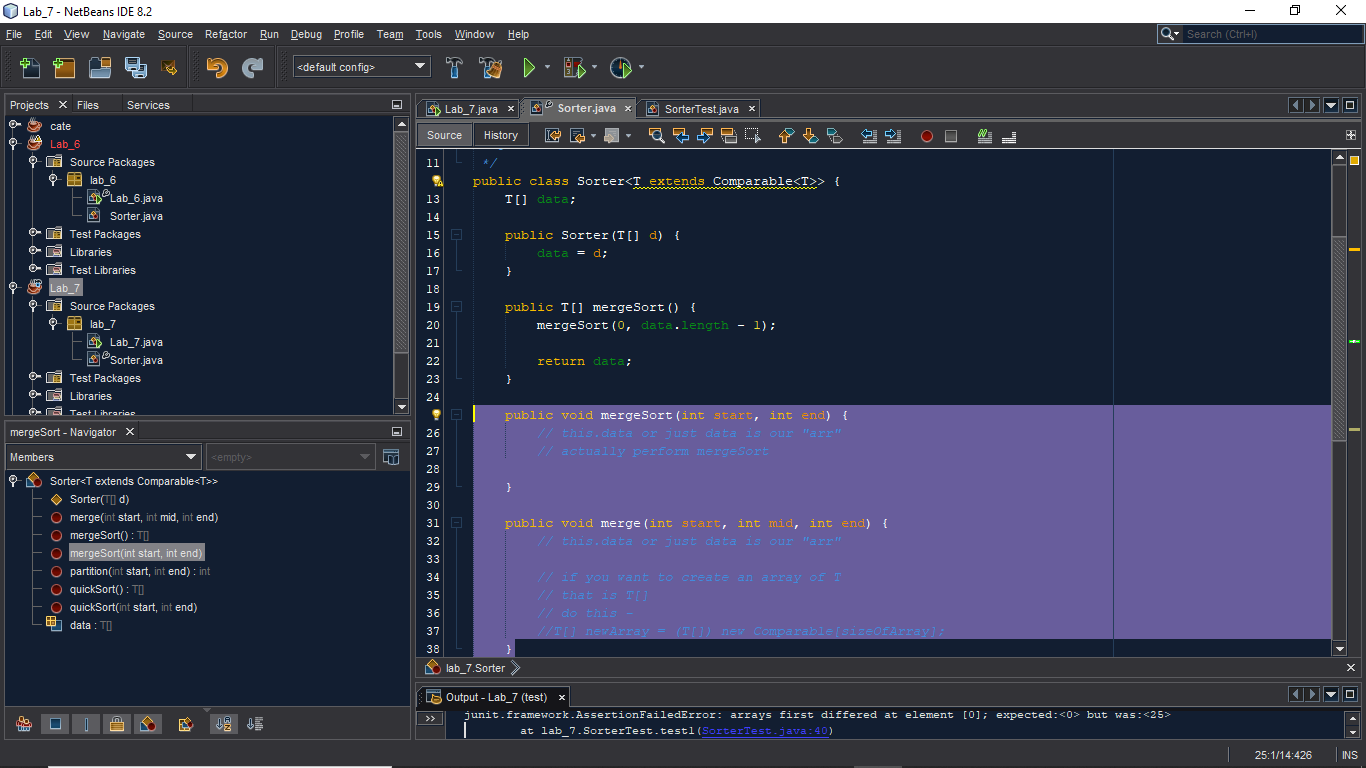
Task: Open the Refactor menu
Action: pos(225,33)
